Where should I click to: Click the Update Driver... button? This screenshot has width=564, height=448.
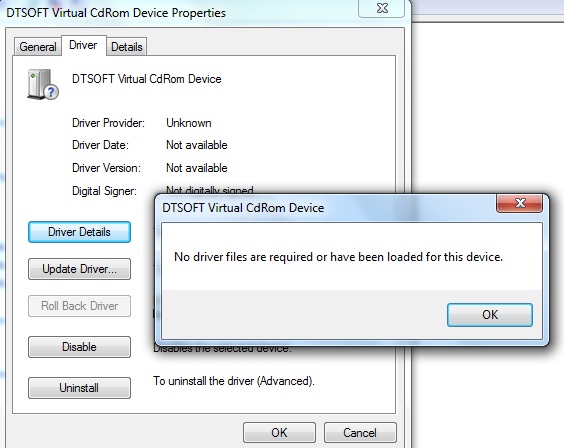point(79,269)
